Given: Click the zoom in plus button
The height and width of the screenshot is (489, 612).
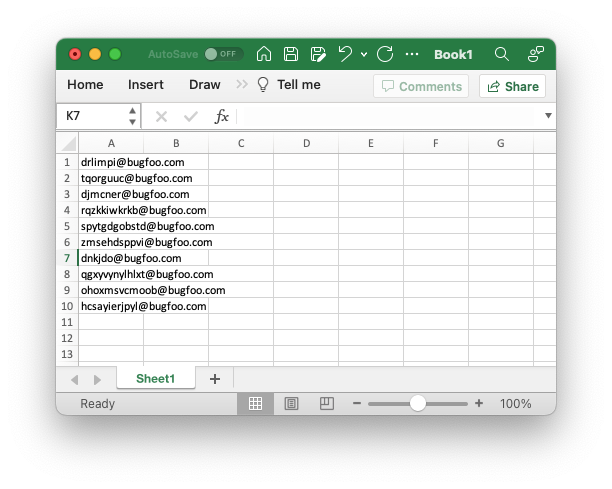Looking at the screenshot, I should coord(479,403).
